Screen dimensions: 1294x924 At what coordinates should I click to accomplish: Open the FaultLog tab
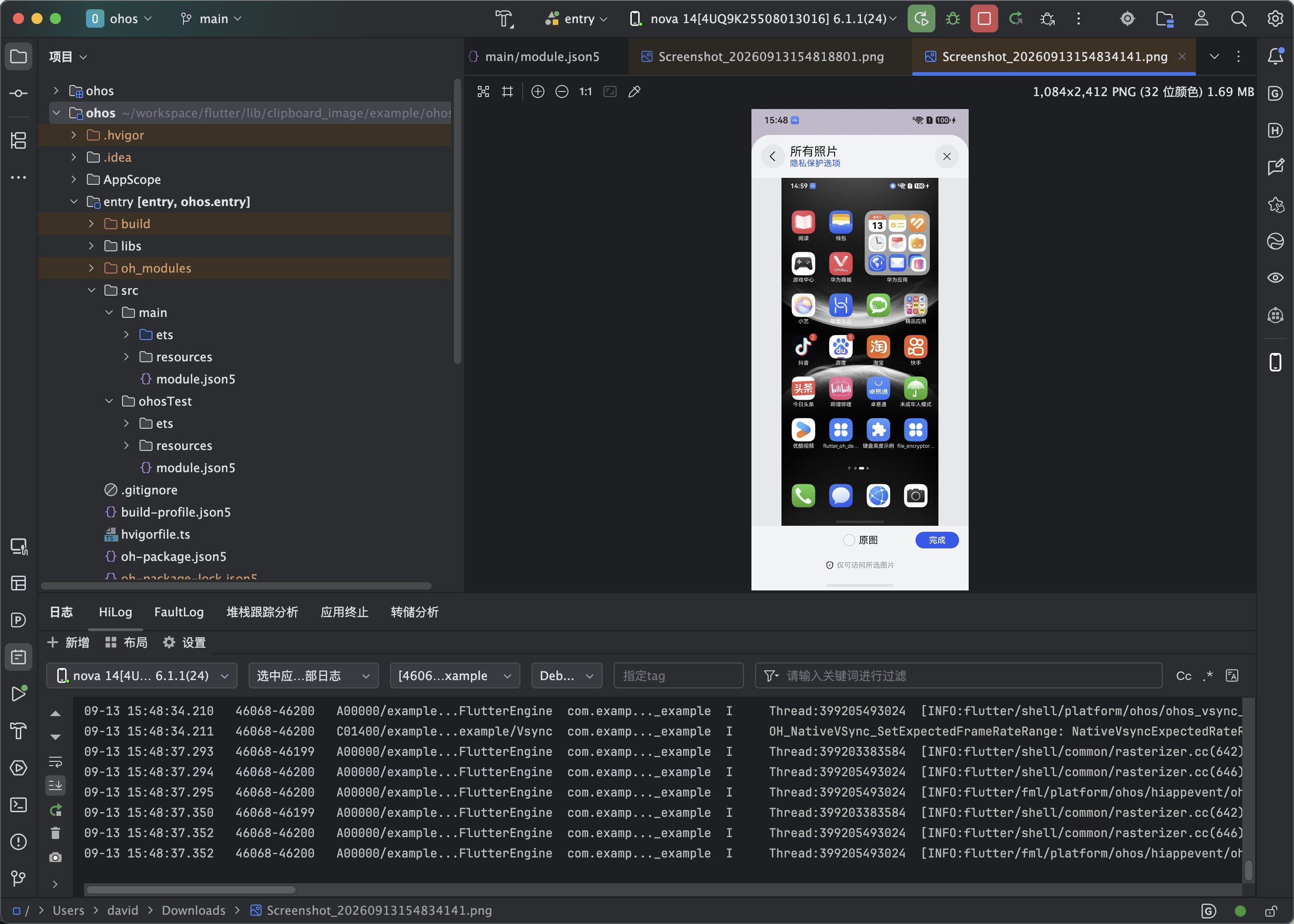click(179, 612)
